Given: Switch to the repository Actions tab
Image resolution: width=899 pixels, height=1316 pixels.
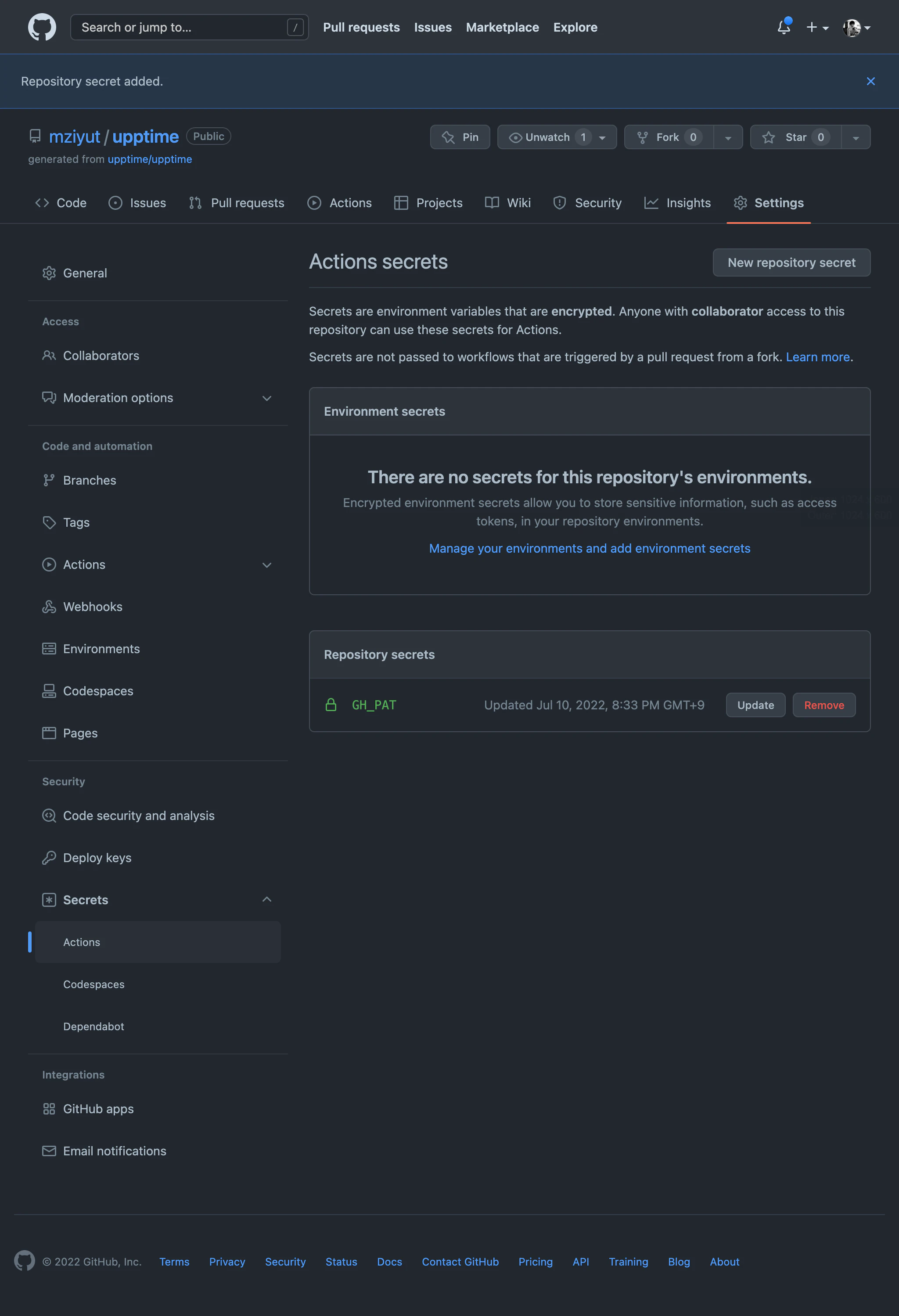Looking at the screenshot, I should [x=340, y=203].
